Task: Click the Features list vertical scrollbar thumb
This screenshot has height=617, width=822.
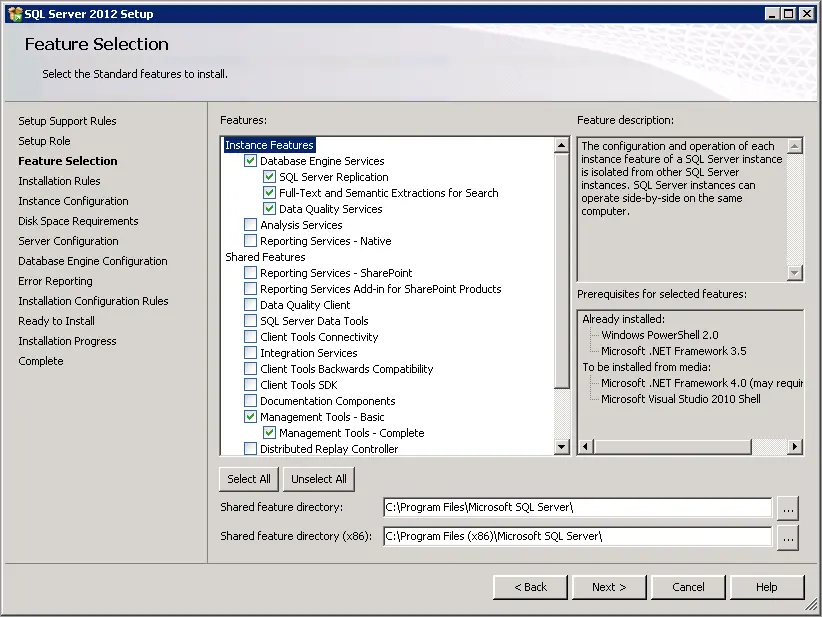Action: (562, 270)
